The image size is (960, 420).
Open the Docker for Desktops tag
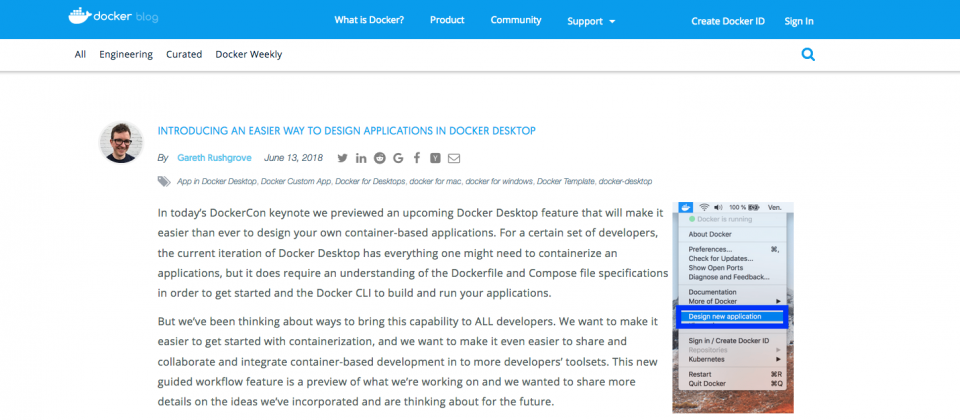click(370, 181)
